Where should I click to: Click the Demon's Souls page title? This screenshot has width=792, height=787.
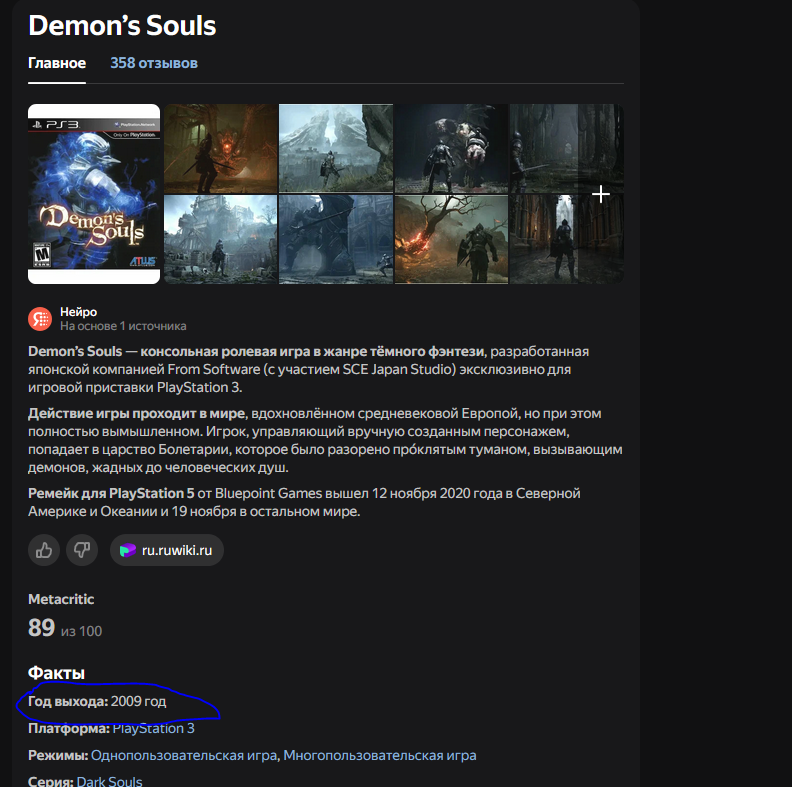click(x=122, y=25)
